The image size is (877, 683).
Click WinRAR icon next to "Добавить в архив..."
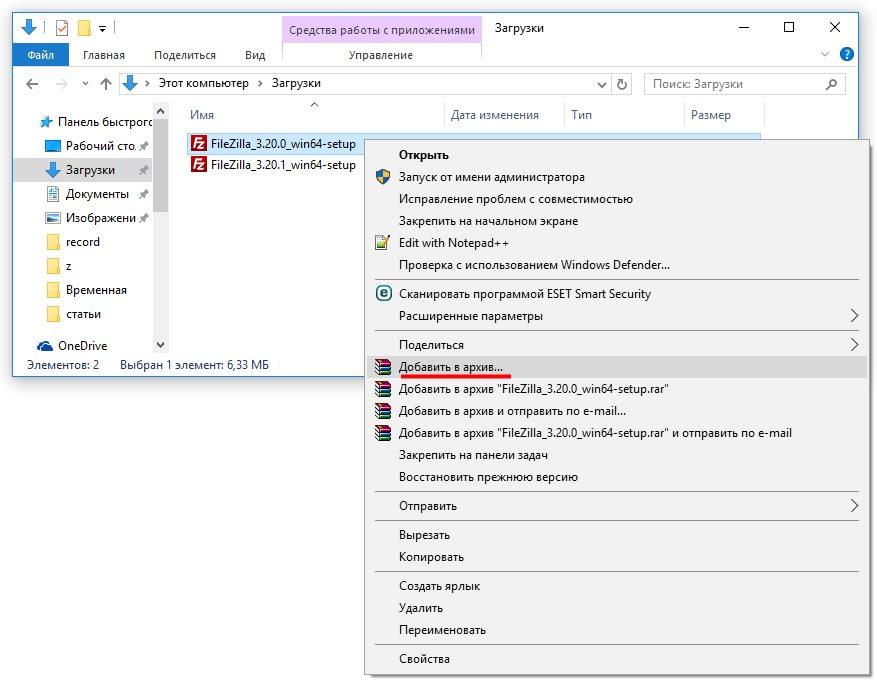(382, 367)
